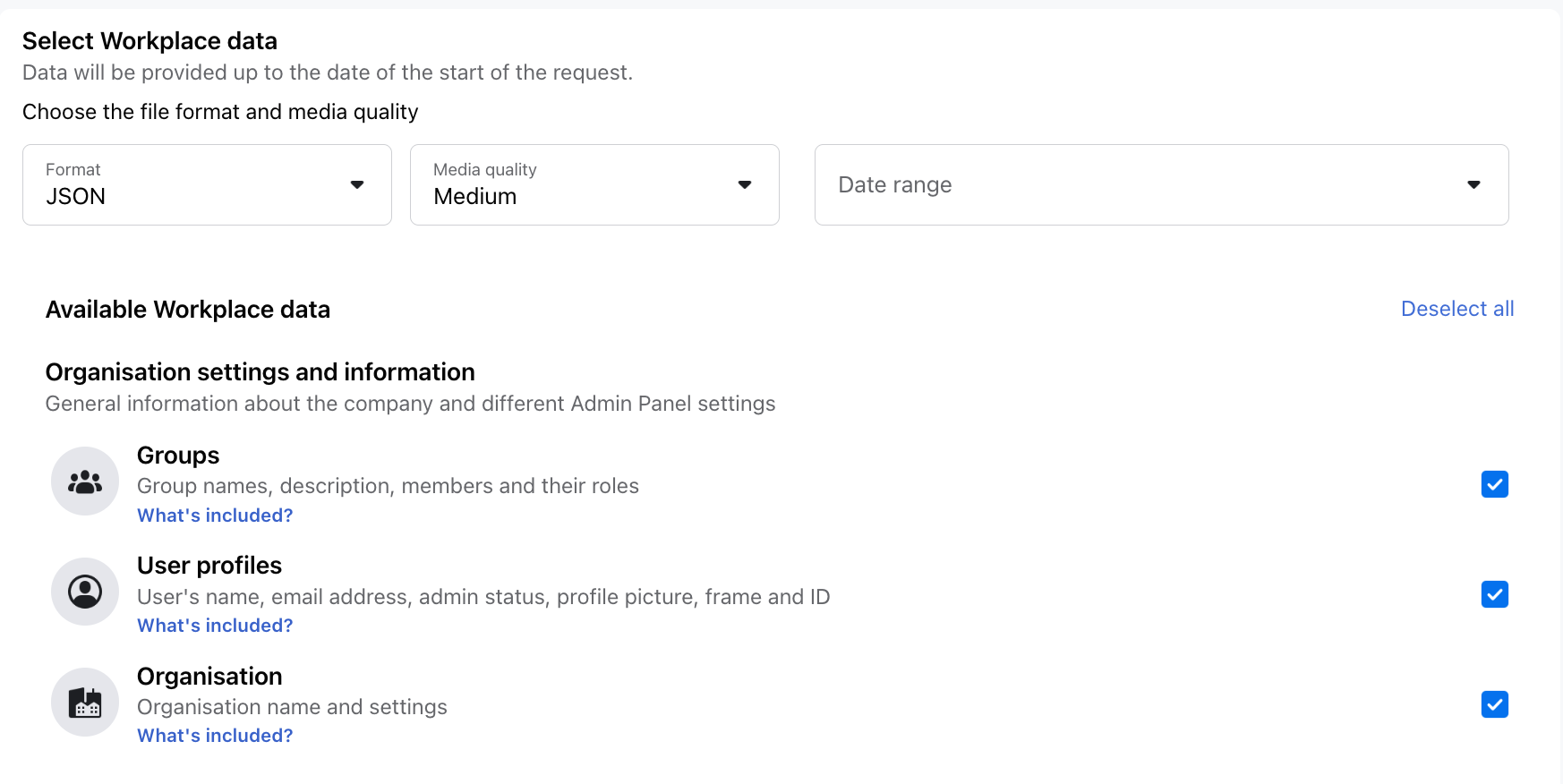Click 'Choose the file format and media quality'

[x=220, y=112]
